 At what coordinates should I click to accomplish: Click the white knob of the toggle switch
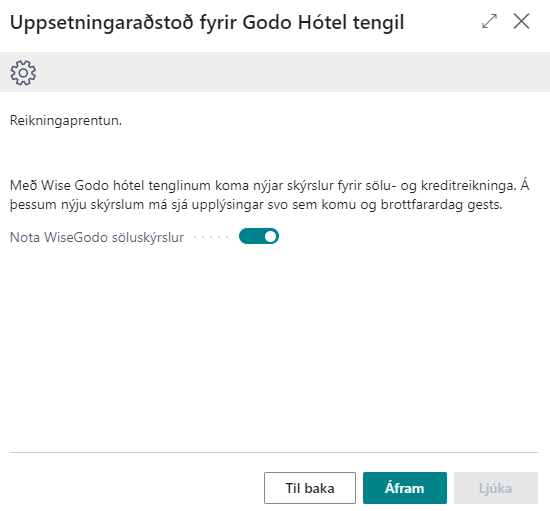click(270, 236)
